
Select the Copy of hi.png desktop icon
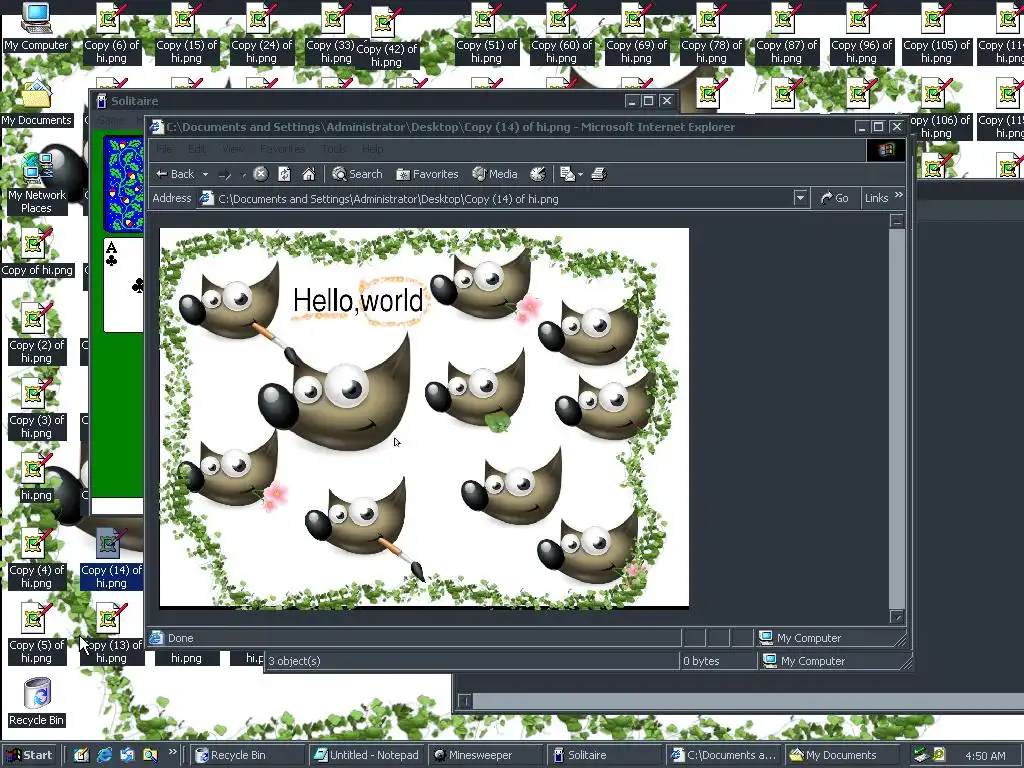[37, 253]
